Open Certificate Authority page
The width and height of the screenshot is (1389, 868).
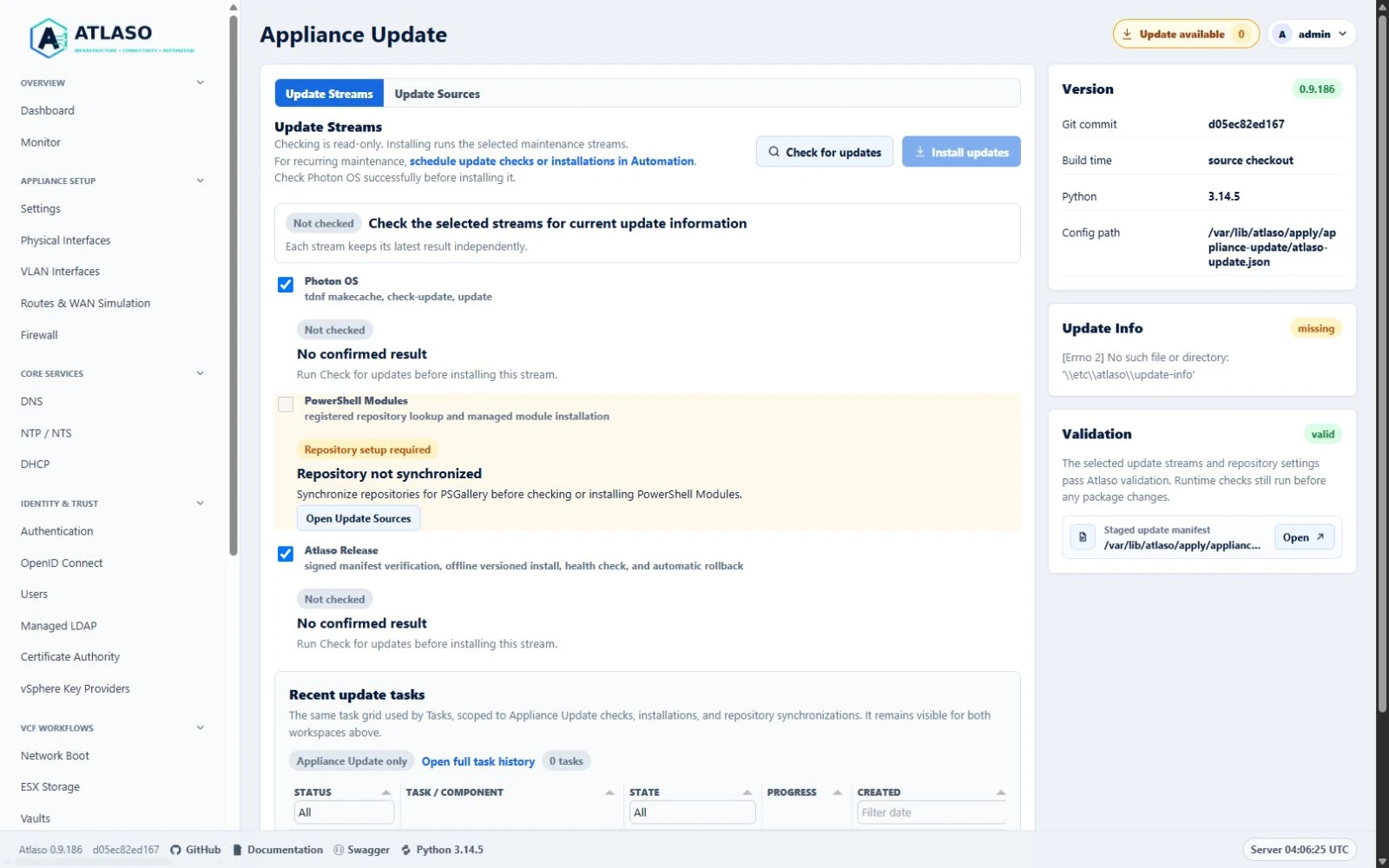tap(70, 657)
